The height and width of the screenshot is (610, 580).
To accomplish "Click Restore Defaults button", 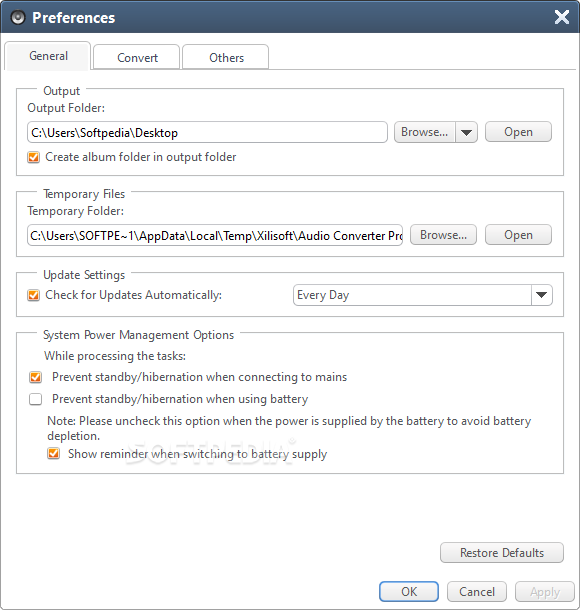I will coord(502,553).
